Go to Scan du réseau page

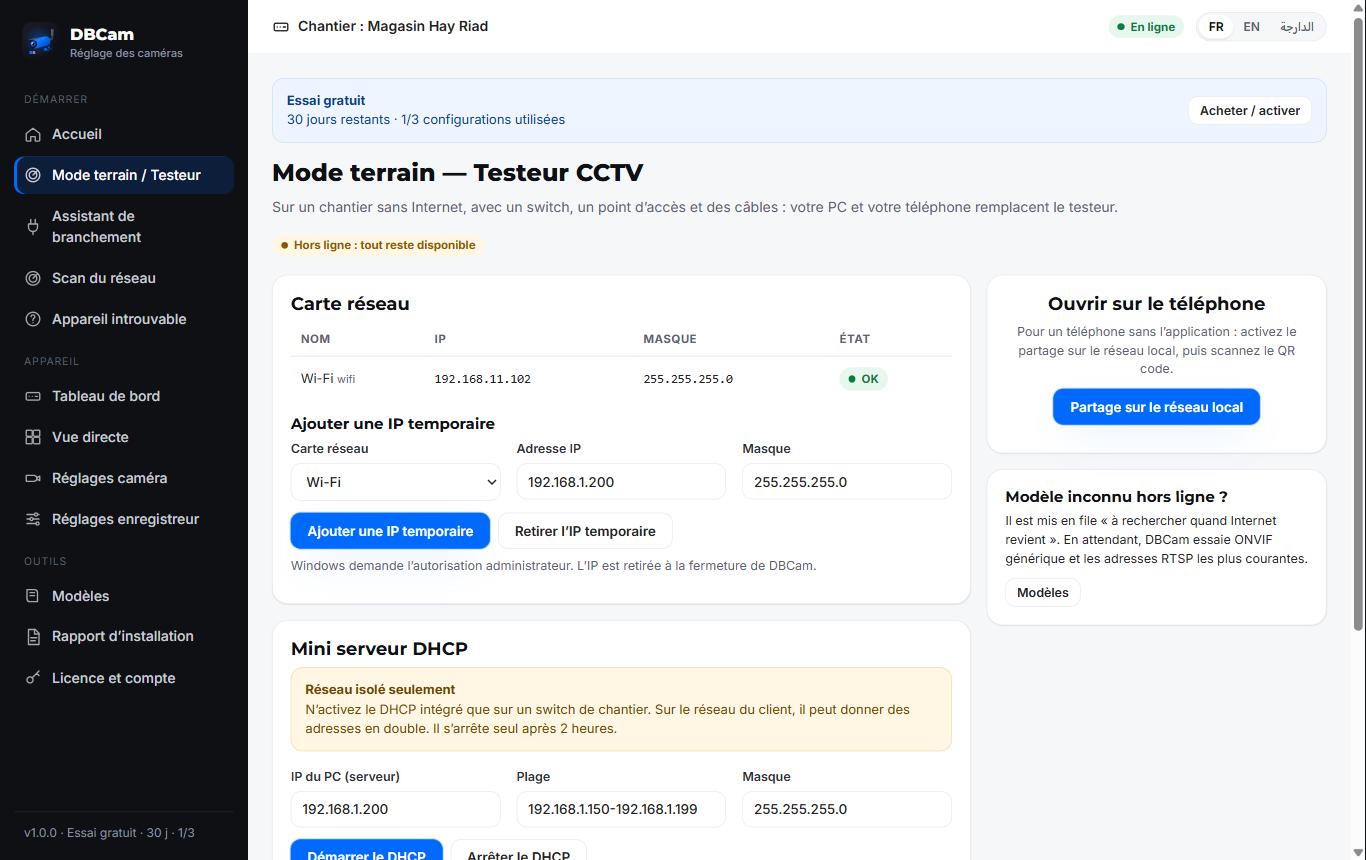(x=124, y=278)
